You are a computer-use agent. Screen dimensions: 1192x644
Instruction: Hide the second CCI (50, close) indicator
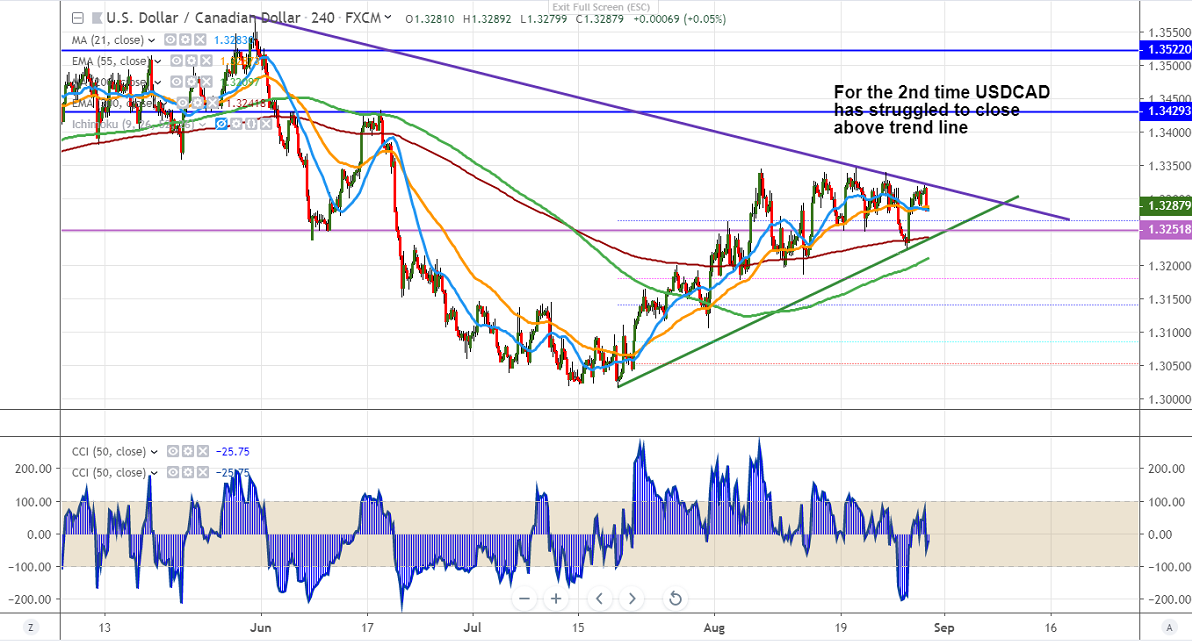click(x=173, y=473)
